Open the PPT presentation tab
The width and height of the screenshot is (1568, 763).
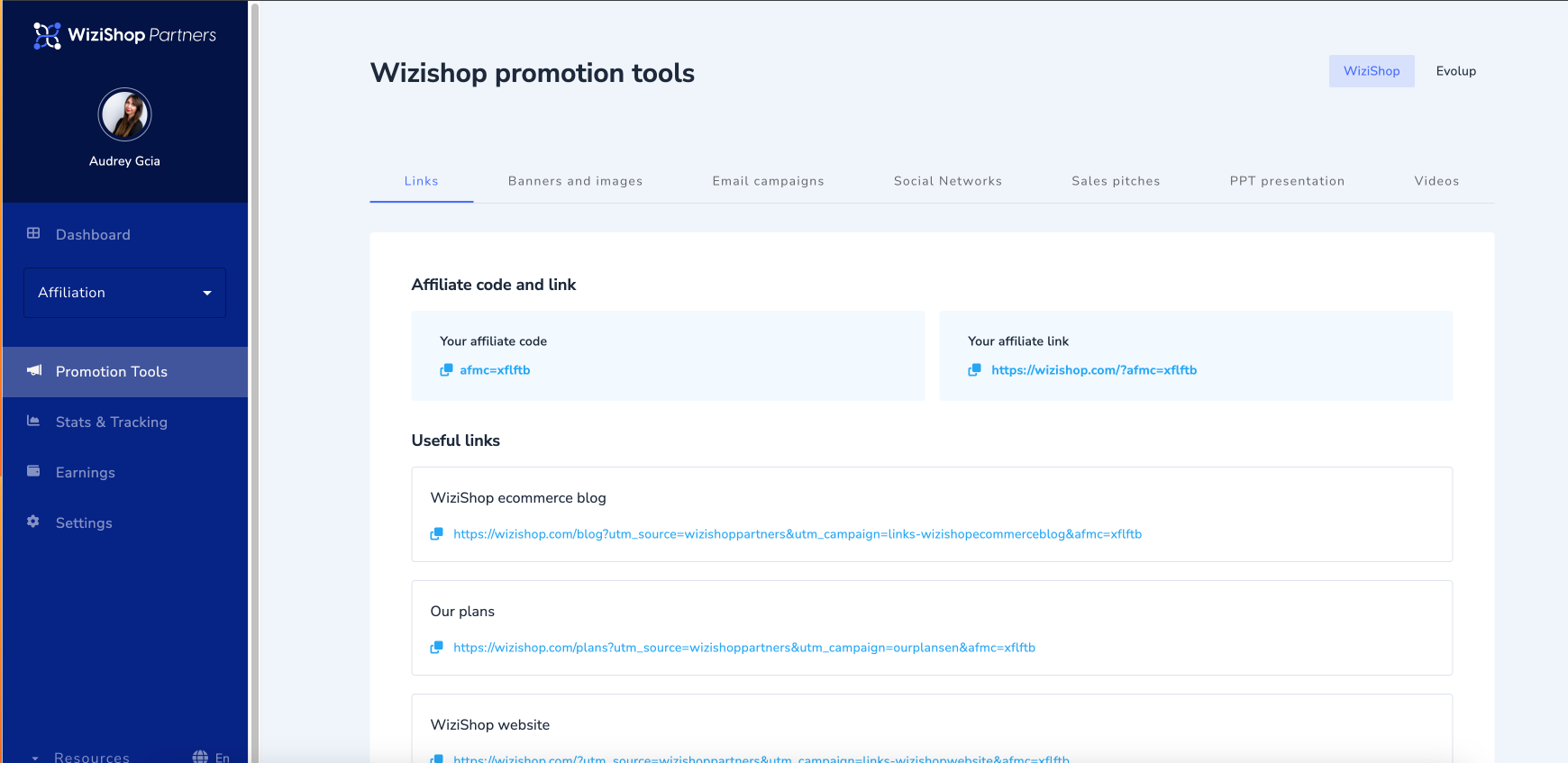pos(1287,181)
